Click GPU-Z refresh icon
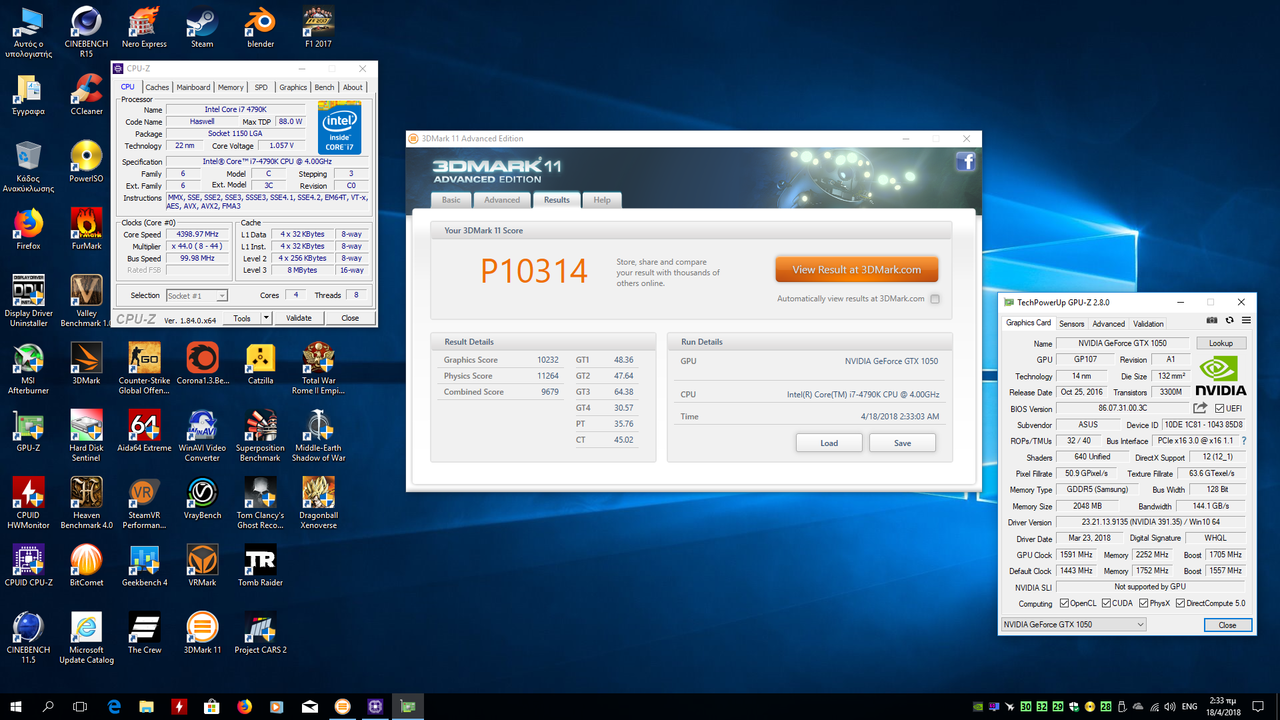 tap(1230, 321)
